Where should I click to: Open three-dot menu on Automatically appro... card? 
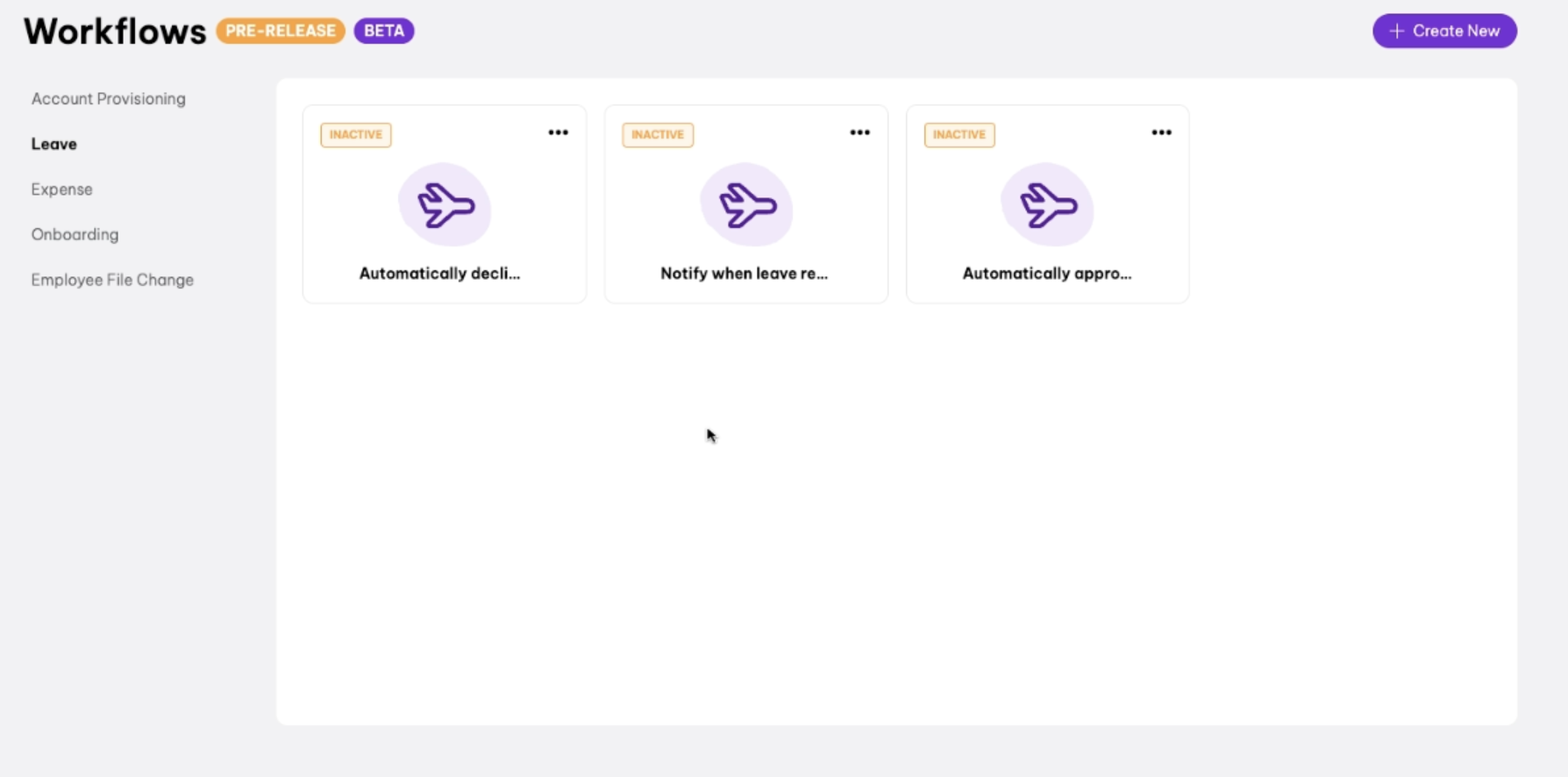click(1162, 132)
